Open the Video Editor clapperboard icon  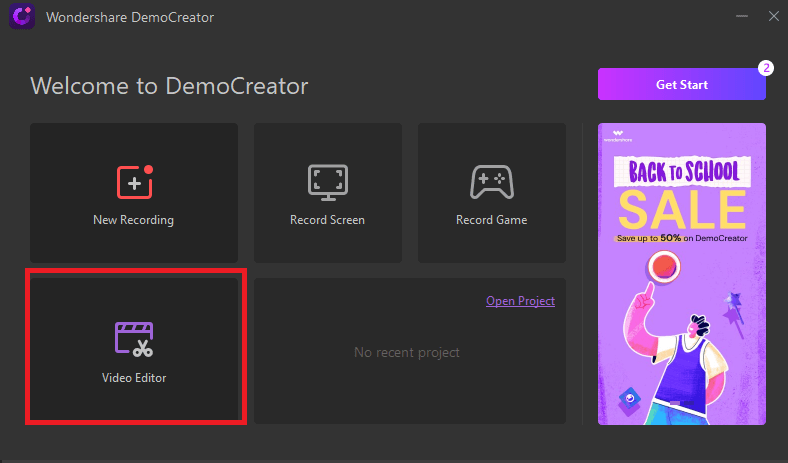point(134,339)
